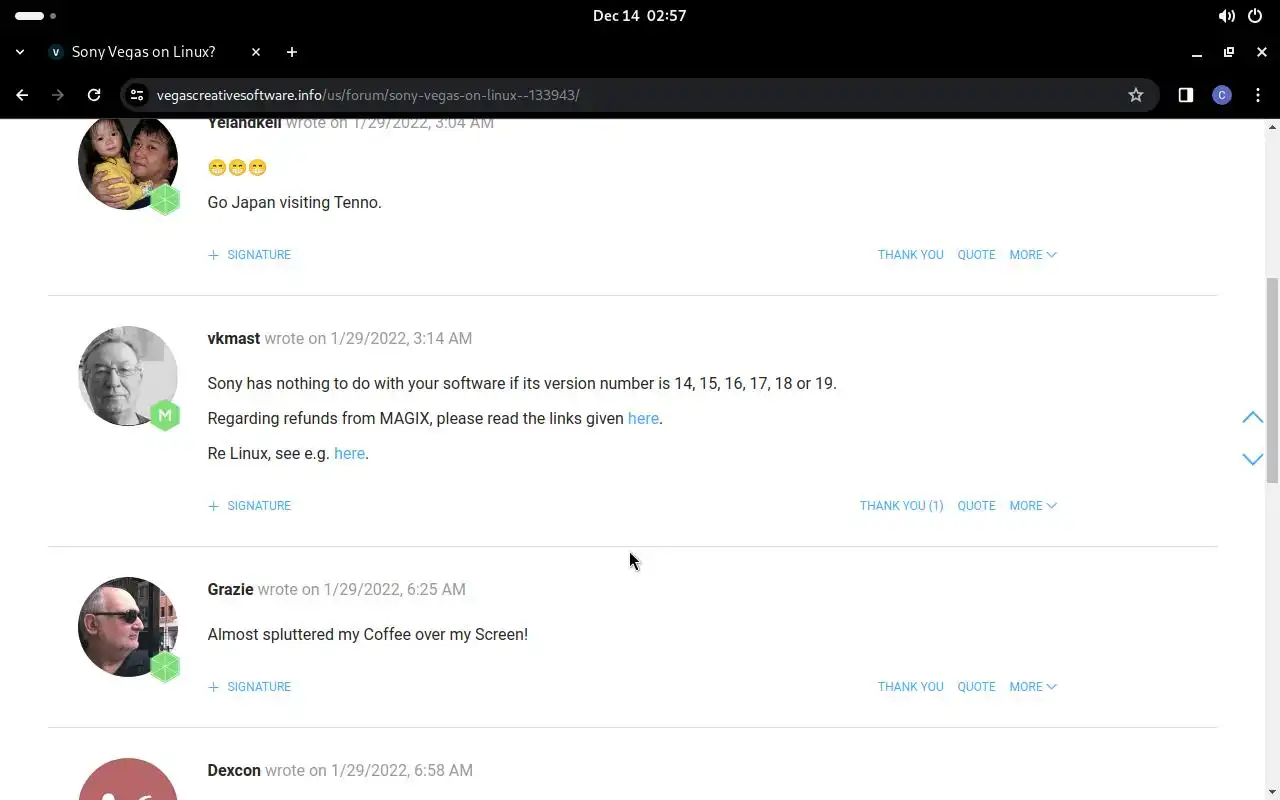Click the sentence starting 'Sony has nothing to do'
1280x800 pixels.
click(522, 383)
